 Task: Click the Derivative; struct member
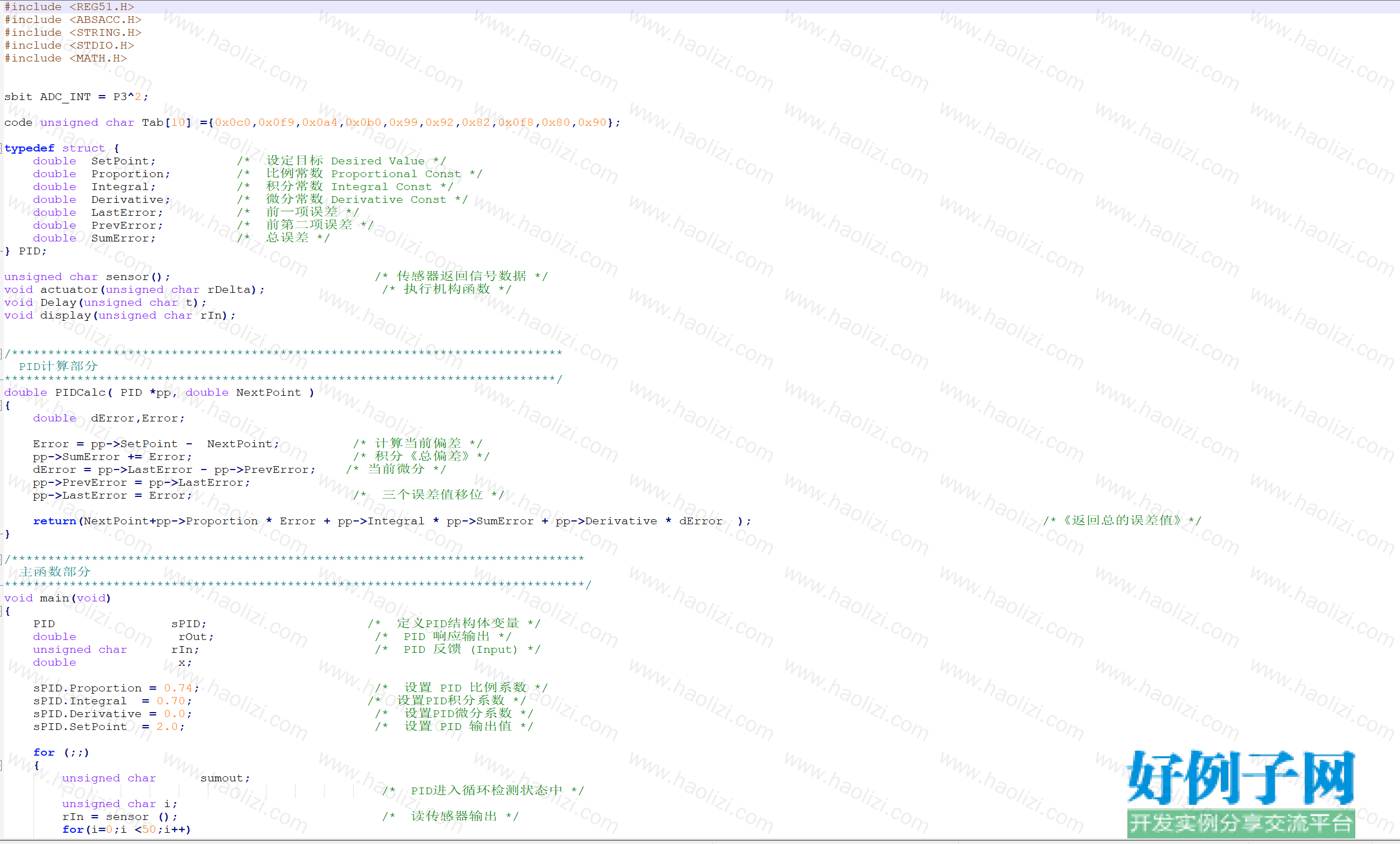coord(131,200)
